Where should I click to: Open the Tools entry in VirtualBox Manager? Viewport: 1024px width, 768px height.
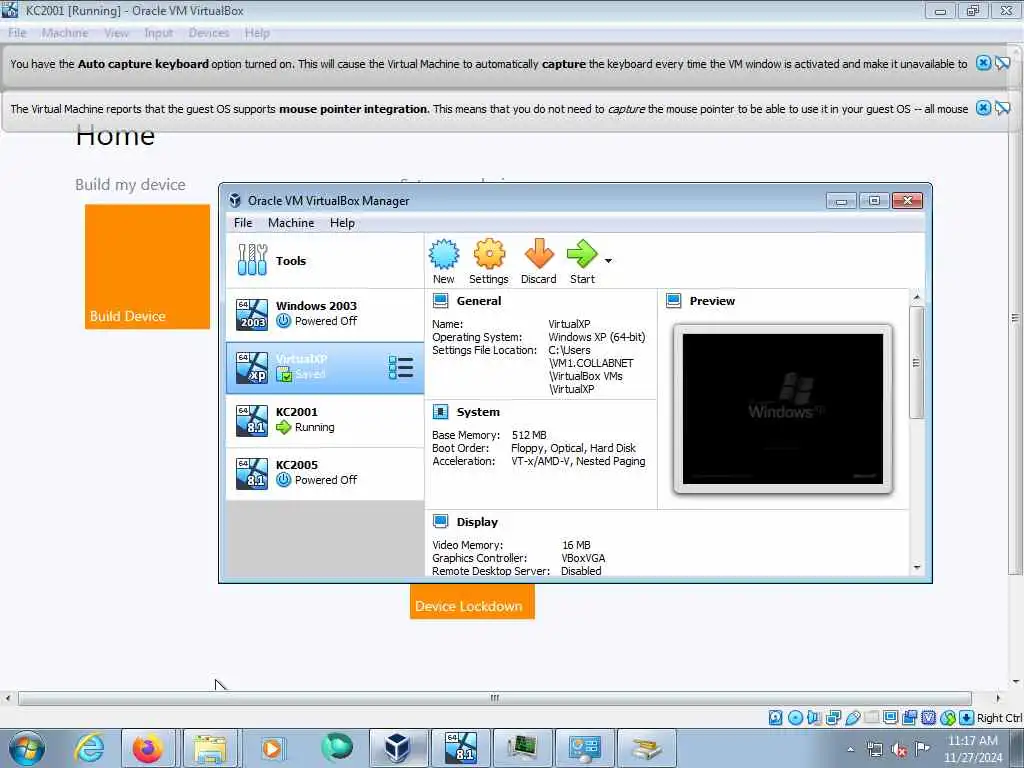(x=325, y=261)
